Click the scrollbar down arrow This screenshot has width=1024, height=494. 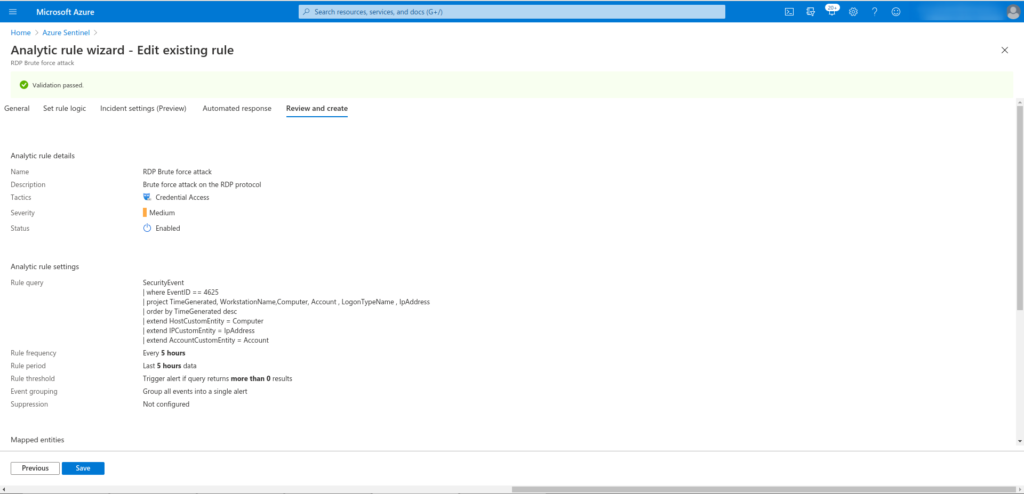[1020, 442]
